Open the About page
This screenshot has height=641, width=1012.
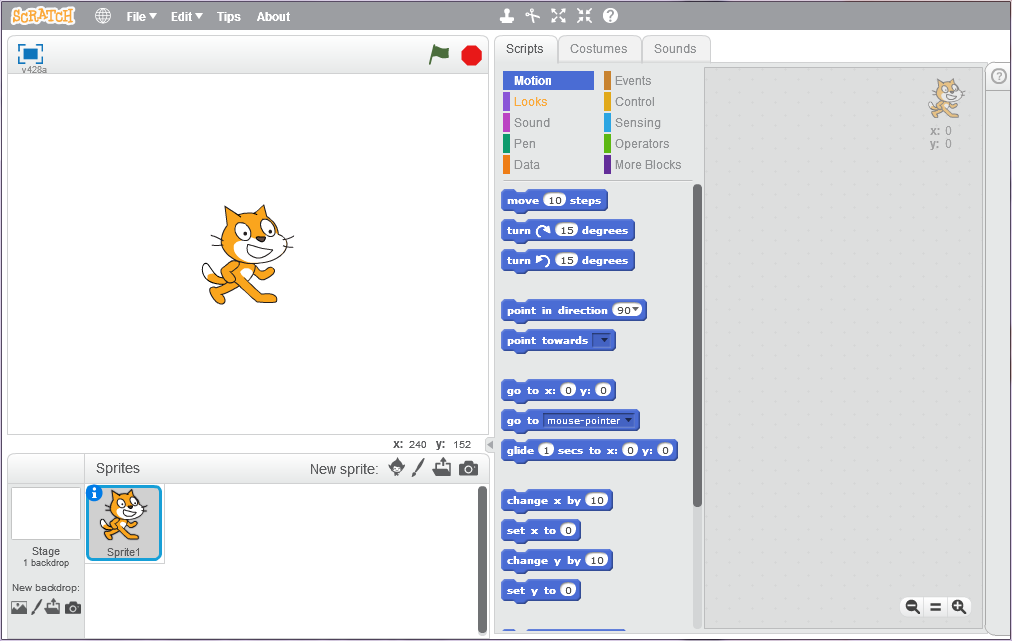click(x=273, y=17)
